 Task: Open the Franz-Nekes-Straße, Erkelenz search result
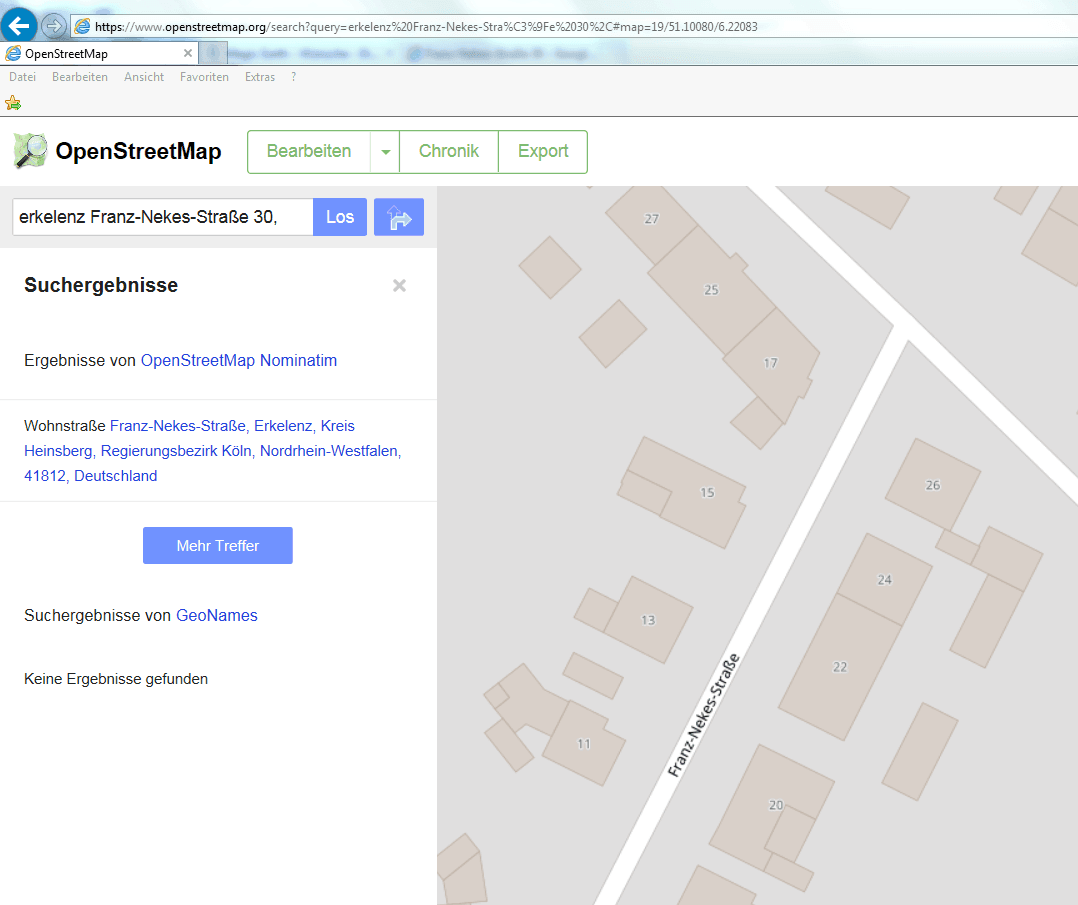(213, 450)
